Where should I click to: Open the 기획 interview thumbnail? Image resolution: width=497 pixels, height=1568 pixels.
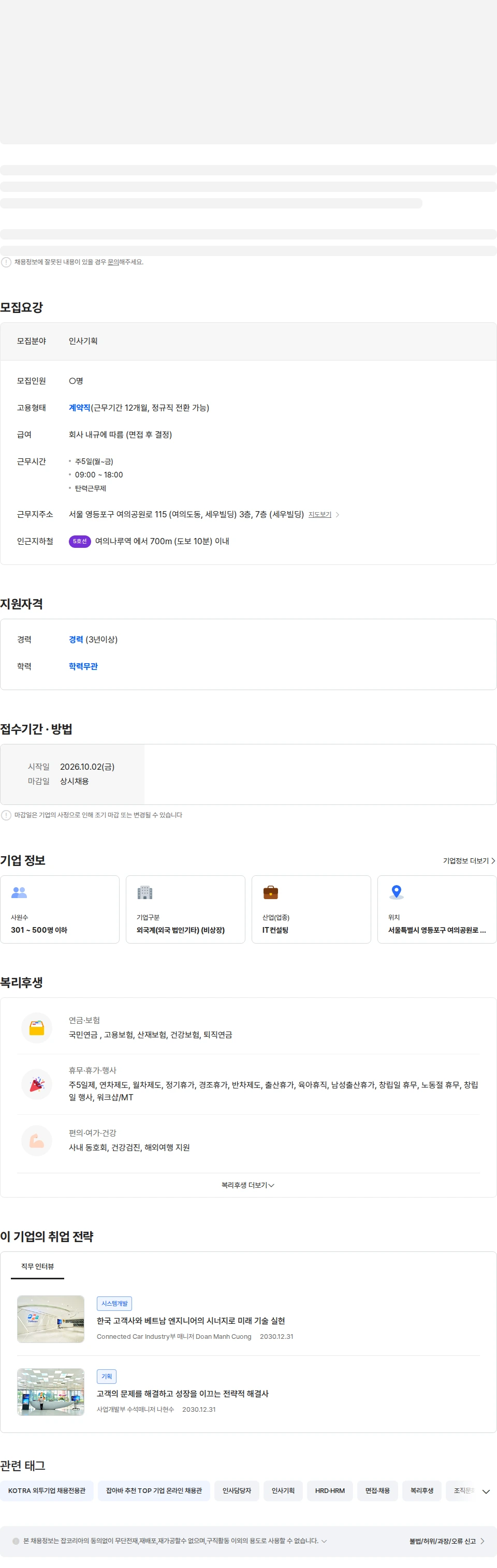pyautogui.click(x=51, y=1392)
